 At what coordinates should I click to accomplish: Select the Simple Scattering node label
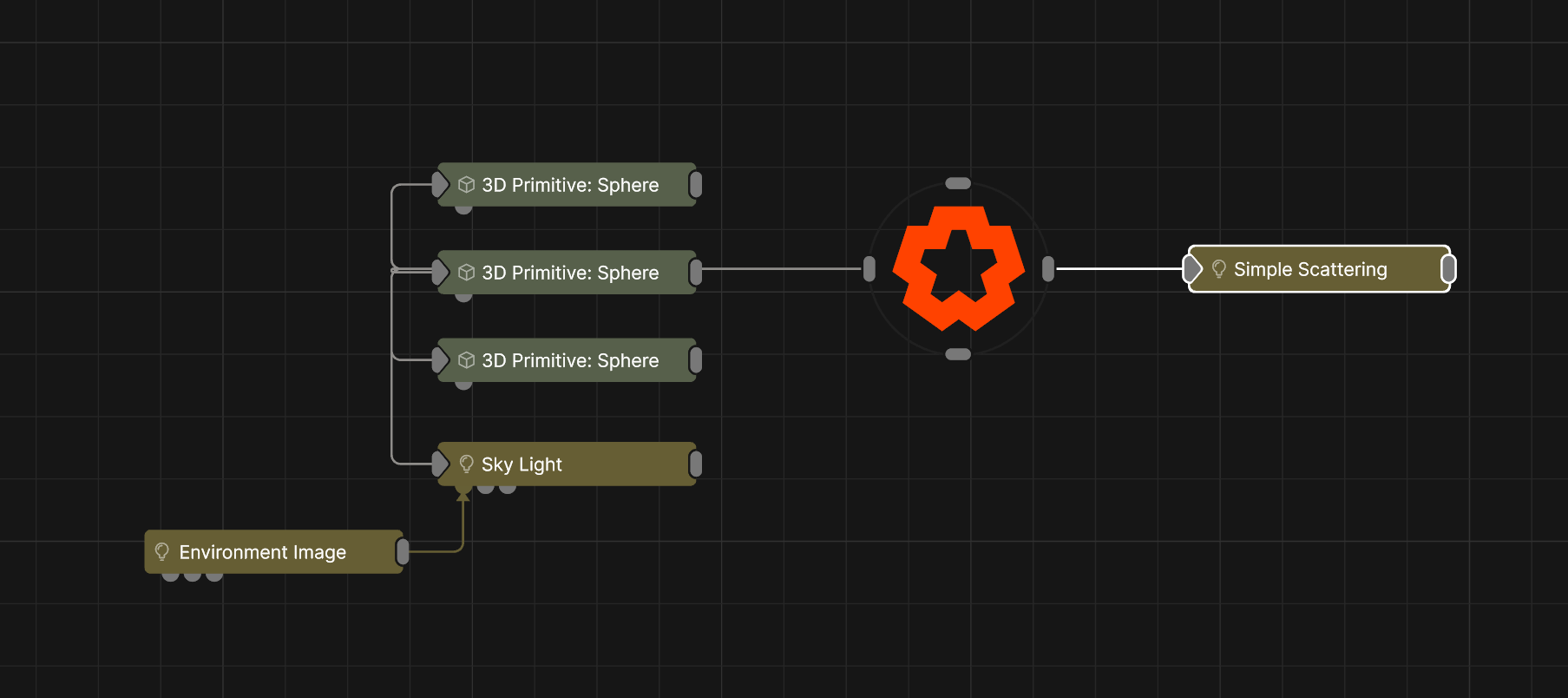[x=1310, y=269]
